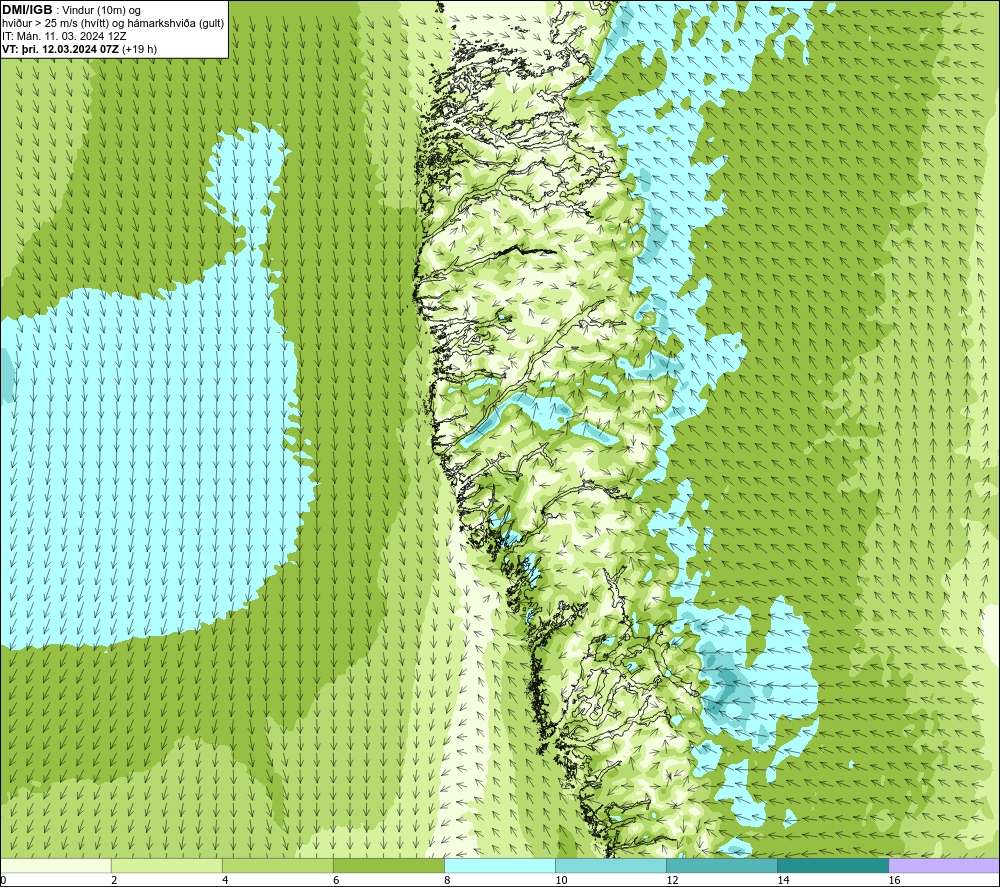Click the color scale label '10'
Image resolution: width=1000 pixels, height=887 pixels.
click(x=561, y=880)
